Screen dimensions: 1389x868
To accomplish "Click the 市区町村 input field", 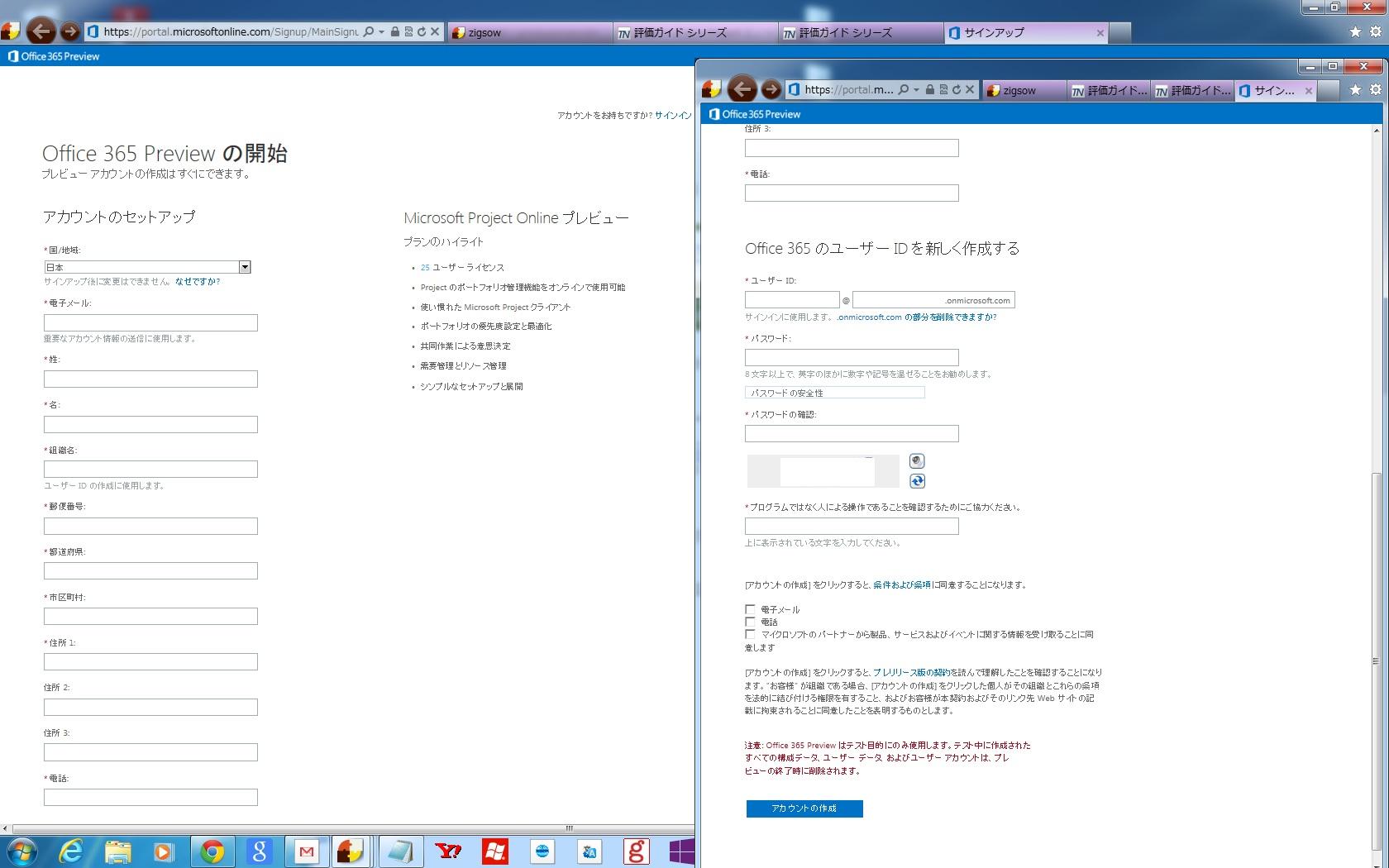I will coord(150,616).
